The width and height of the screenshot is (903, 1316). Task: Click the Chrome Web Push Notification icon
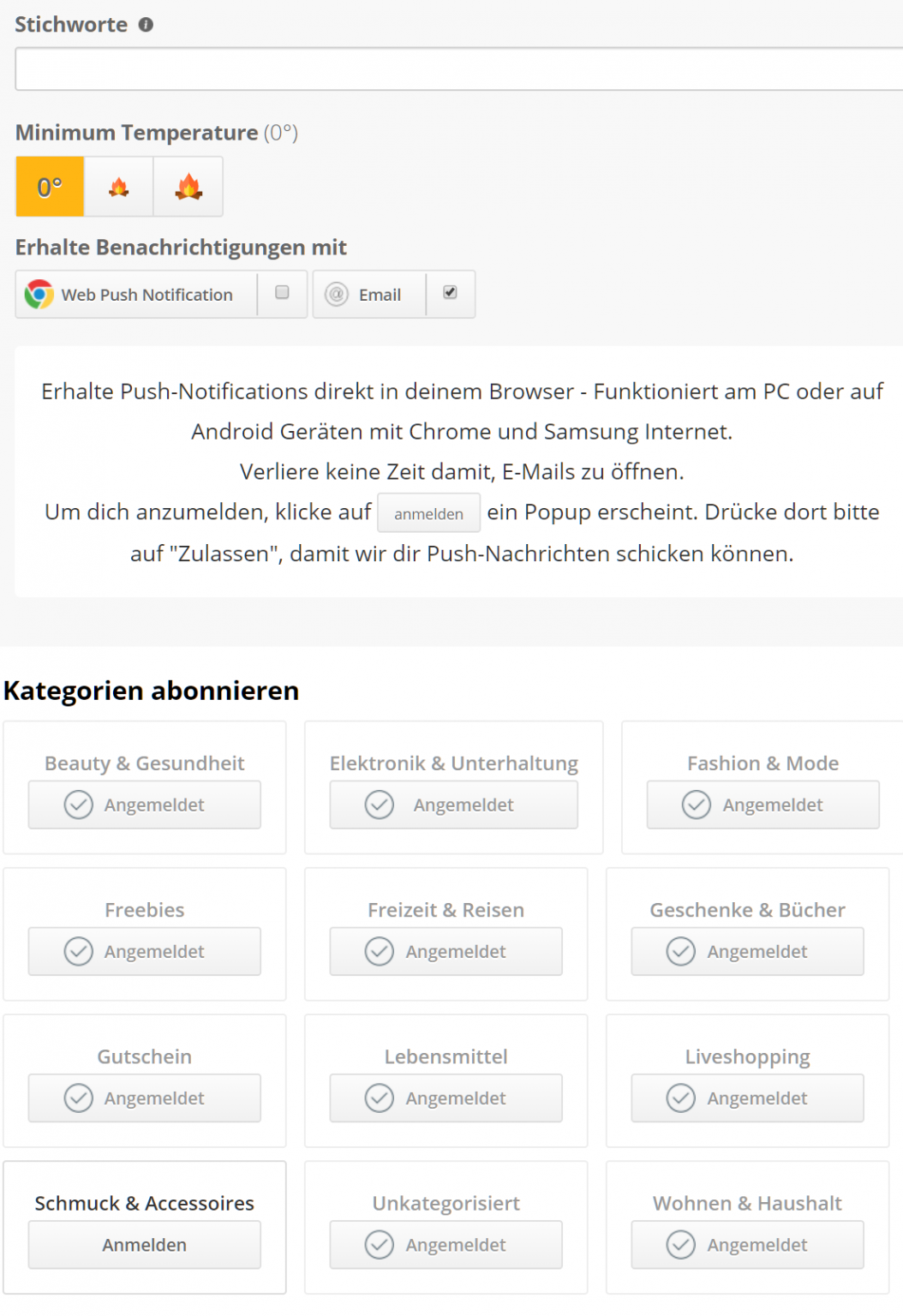tap(39, 294)
